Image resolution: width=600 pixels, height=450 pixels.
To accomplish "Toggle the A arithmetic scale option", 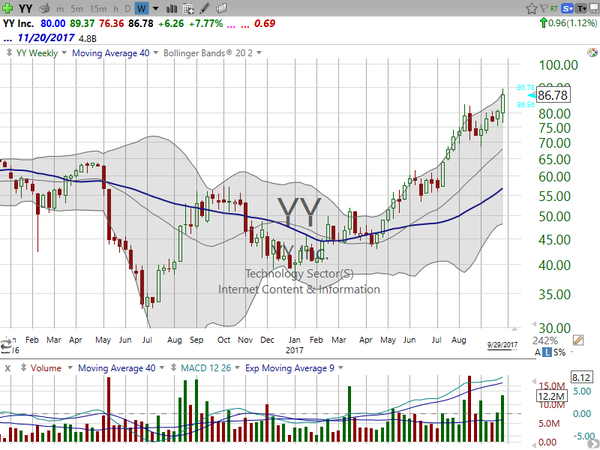I will (538, 352).
